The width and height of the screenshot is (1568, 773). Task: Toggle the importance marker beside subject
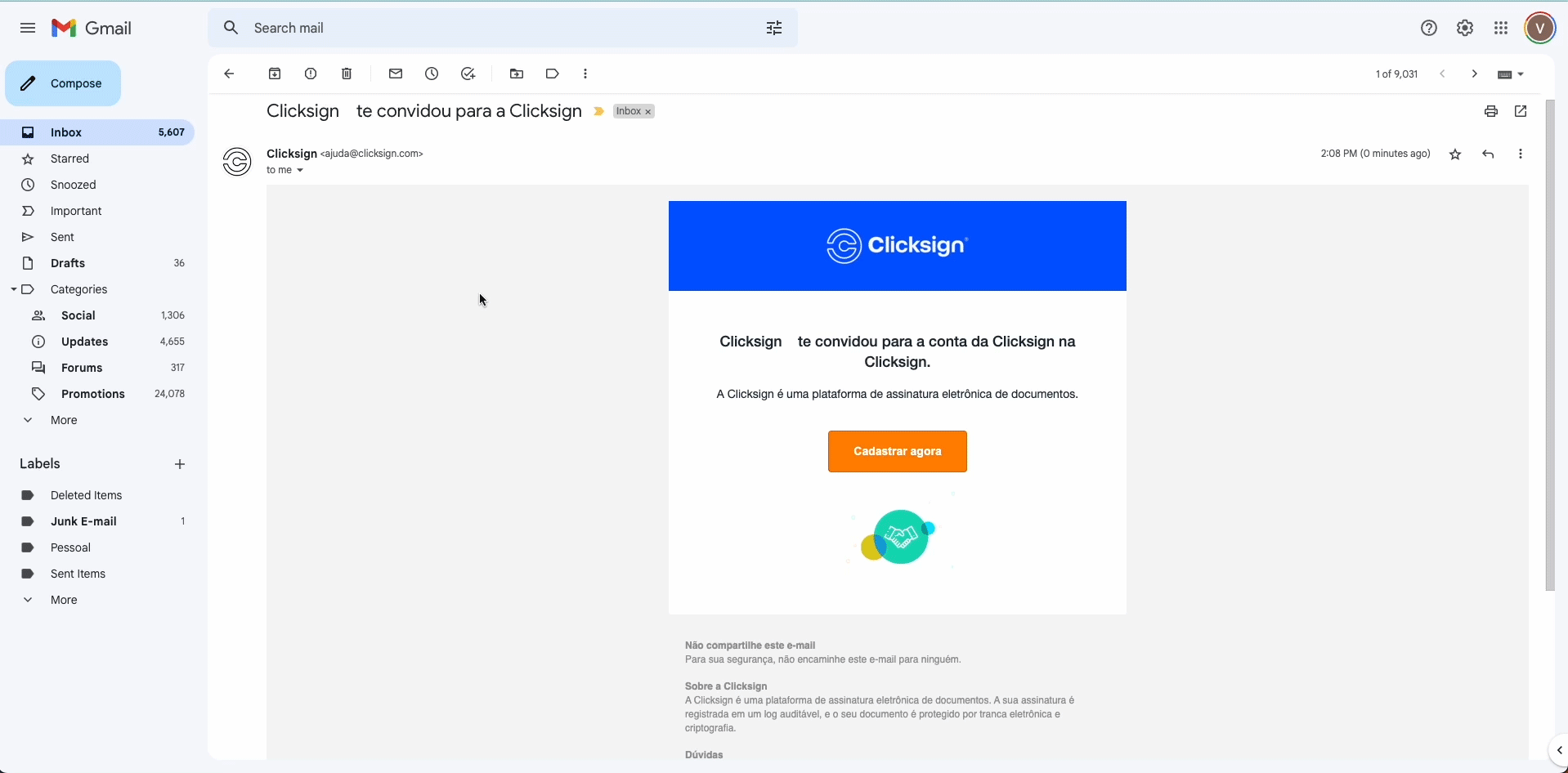[x=598, y=111]
